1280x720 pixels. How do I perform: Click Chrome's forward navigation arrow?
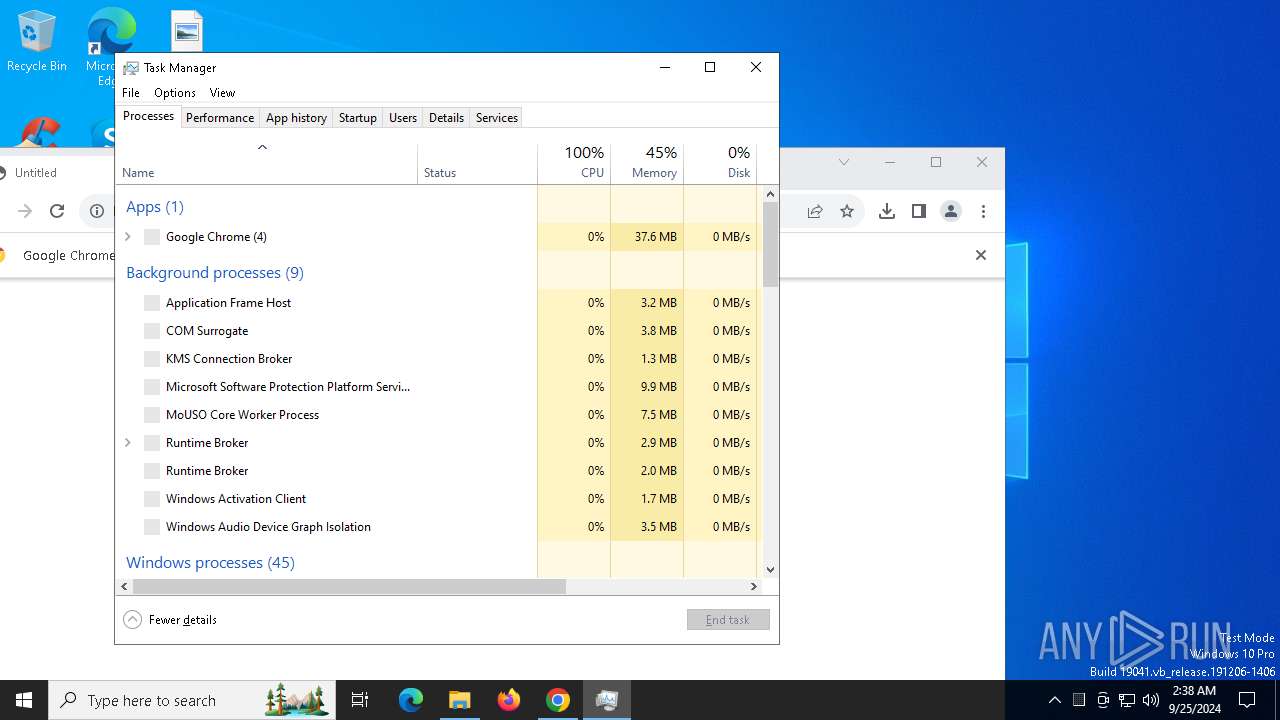pos(25,211)
